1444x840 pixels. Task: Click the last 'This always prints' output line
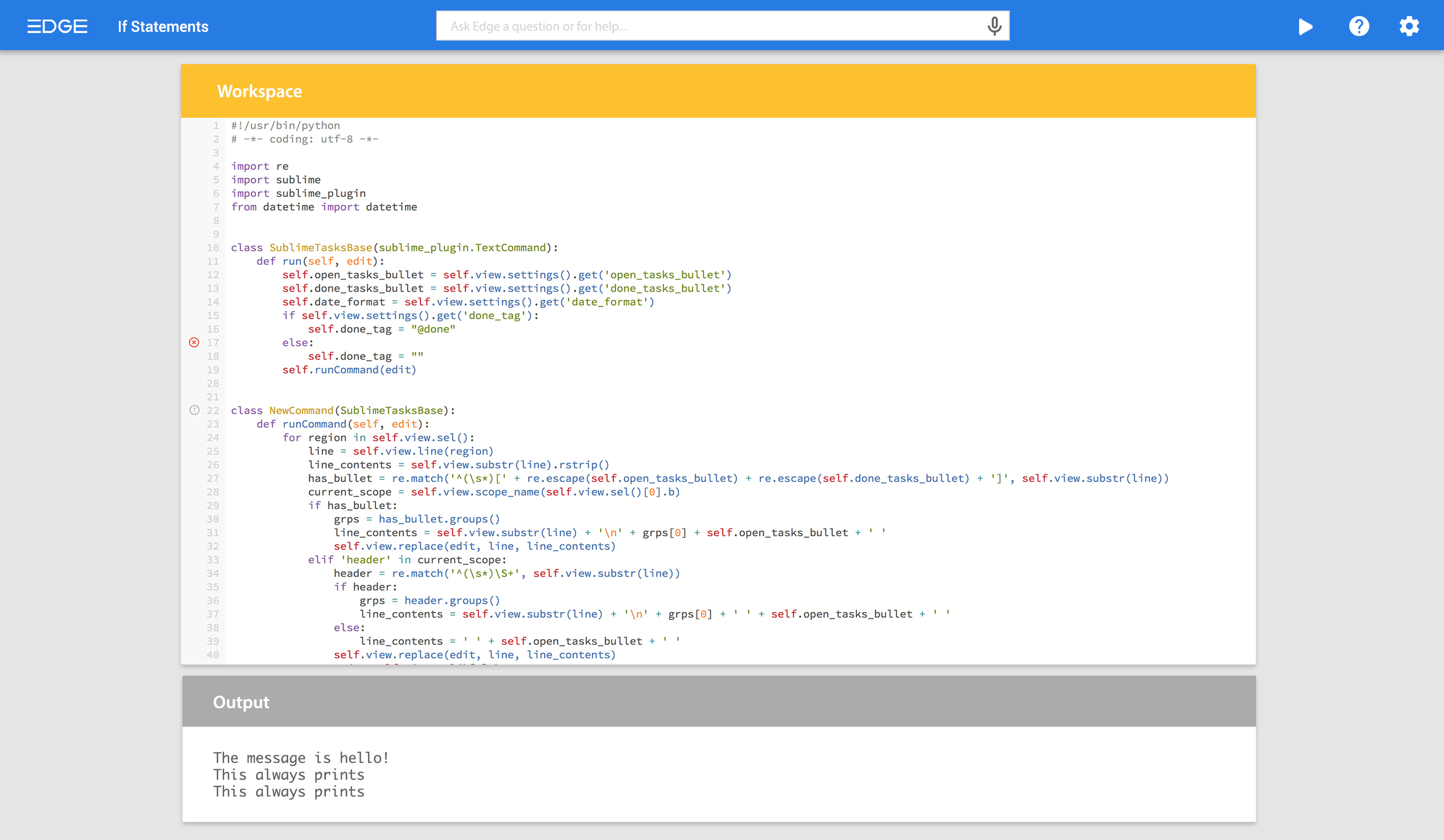289,792
